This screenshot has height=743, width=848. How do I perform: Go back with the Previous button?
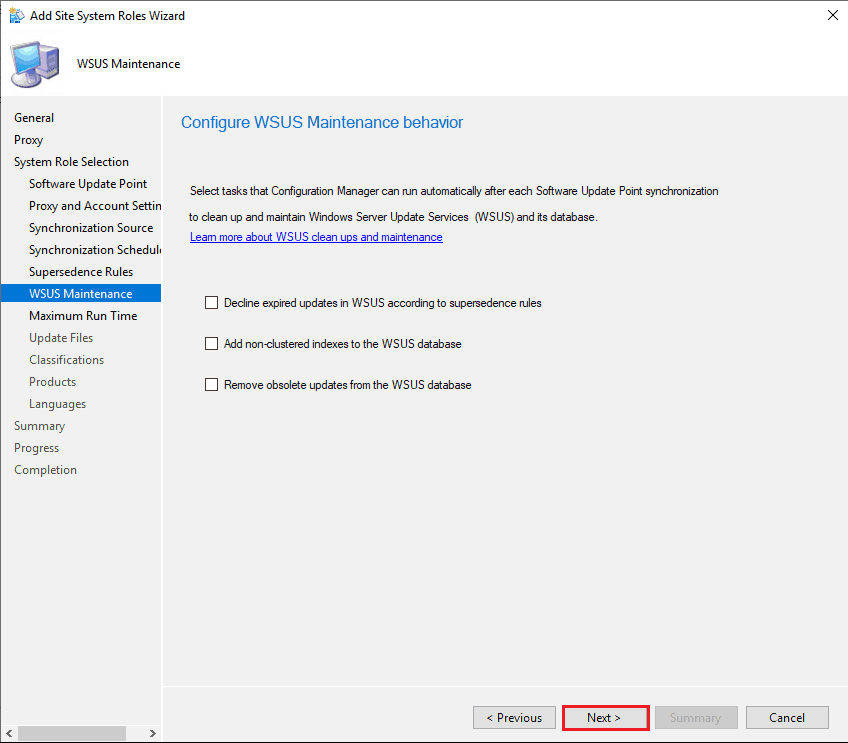514,717
